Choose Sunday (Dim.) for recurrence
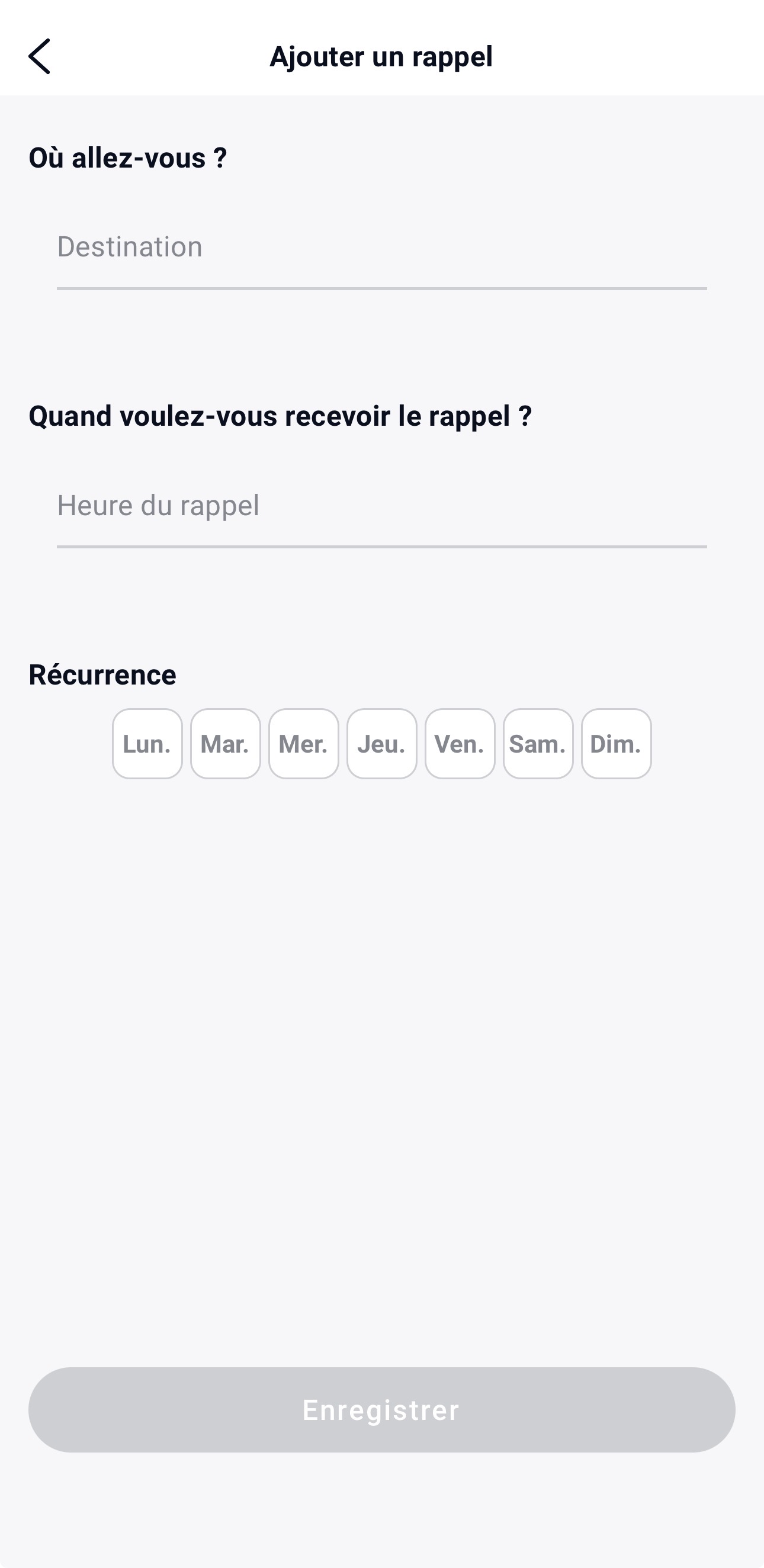The width and height of the screenshot is (764, 1568). [x=616, y=743]
